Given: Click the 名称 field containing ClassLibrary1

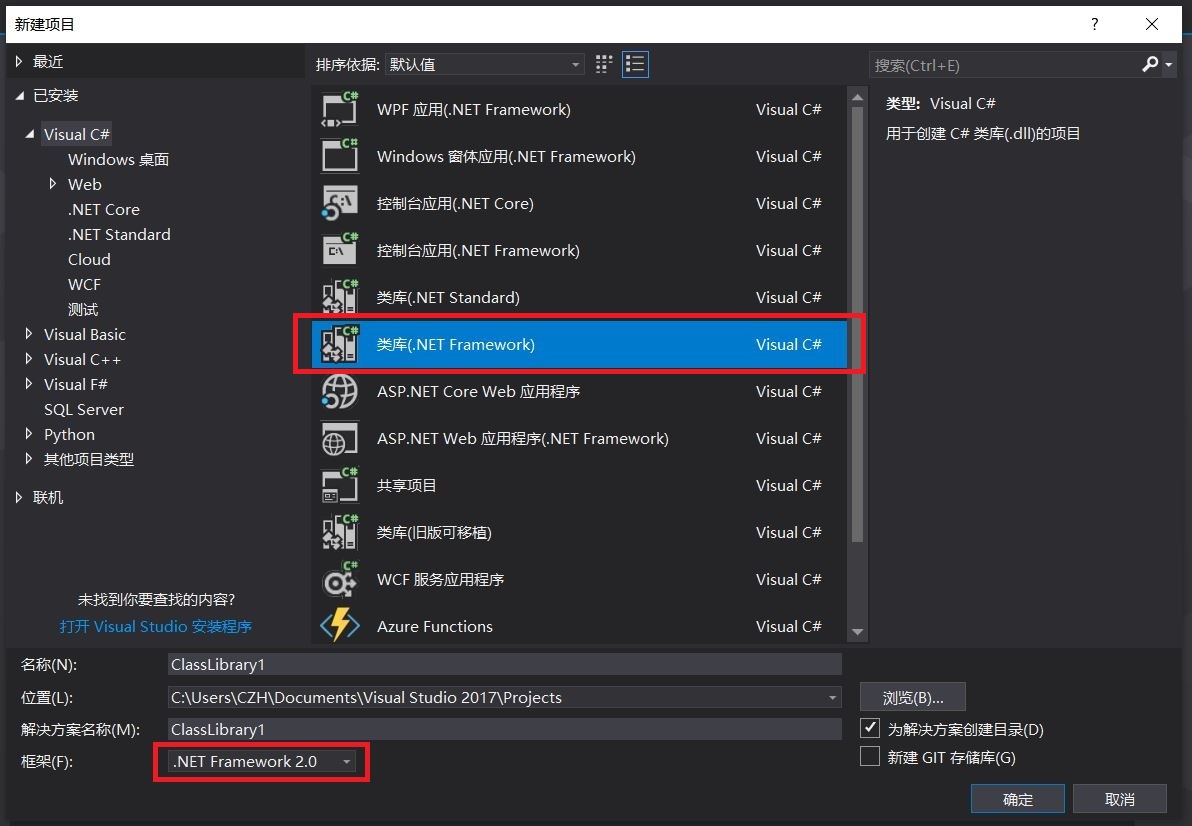Looking at the screenshot, I should click(500, 663).
